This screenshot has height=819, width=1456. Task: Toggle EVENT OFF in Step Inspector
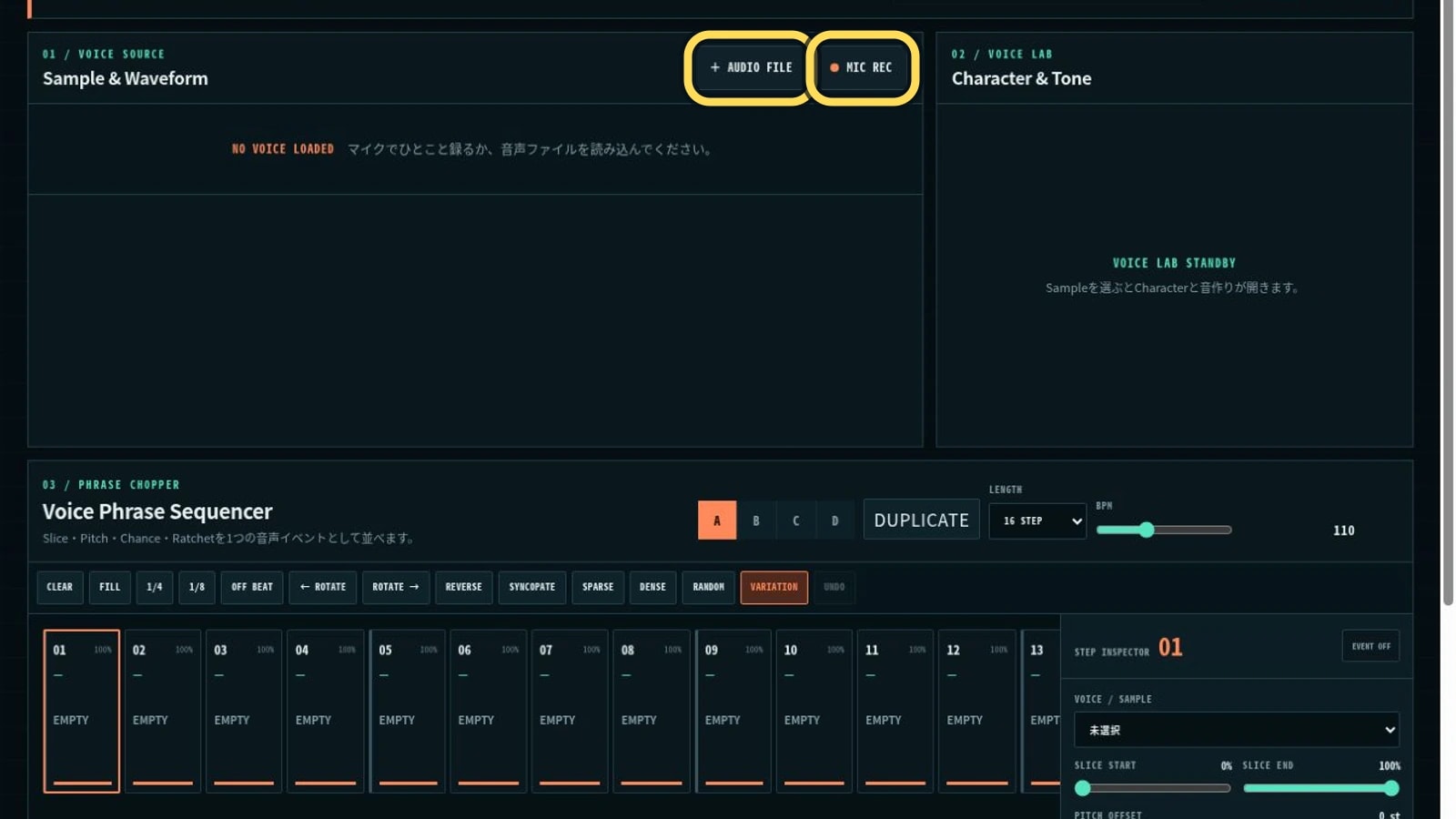click(x=1370, y=646)
